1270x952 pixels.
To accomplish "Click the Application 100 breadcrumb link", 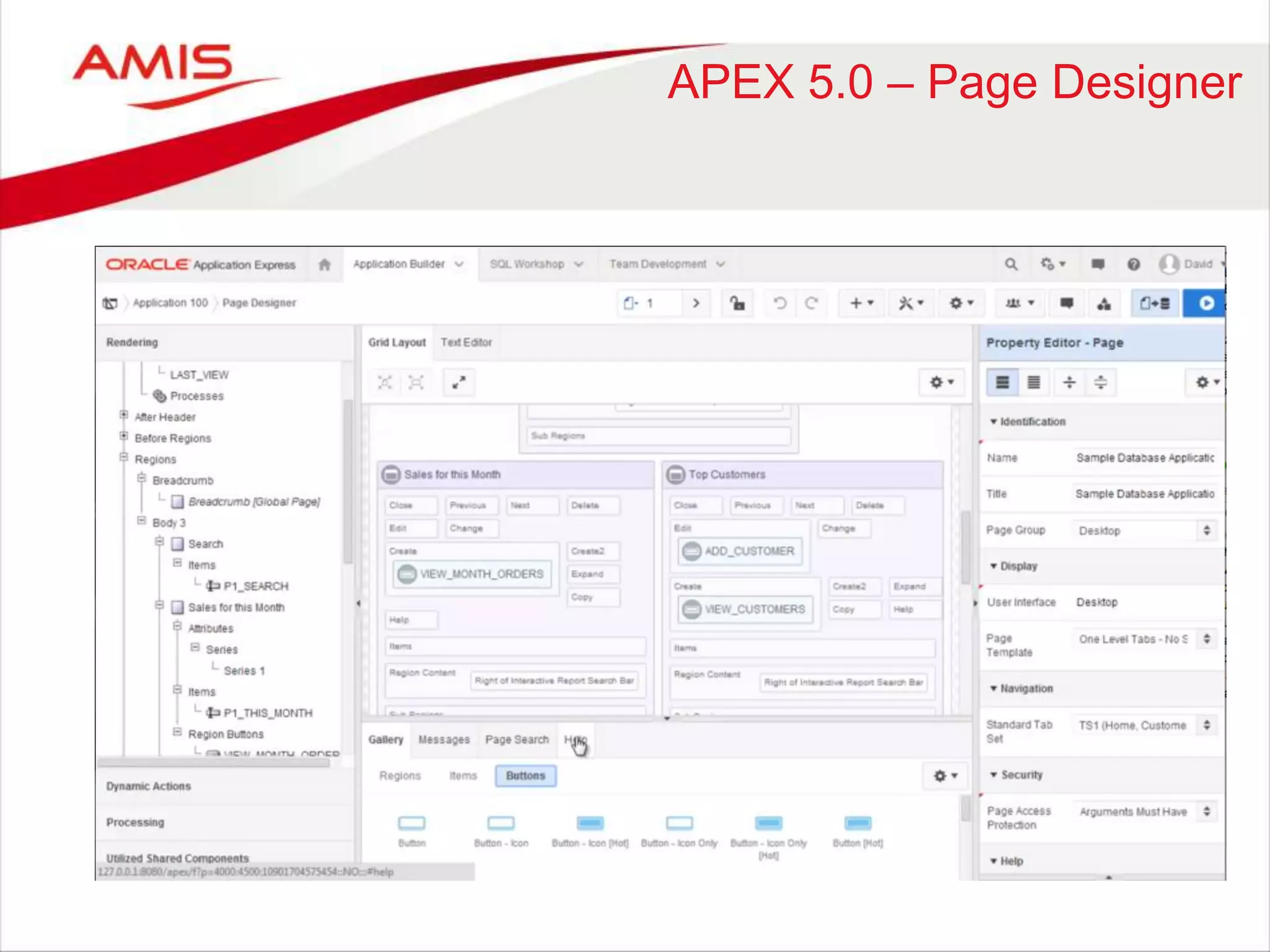I will [171, 303].
